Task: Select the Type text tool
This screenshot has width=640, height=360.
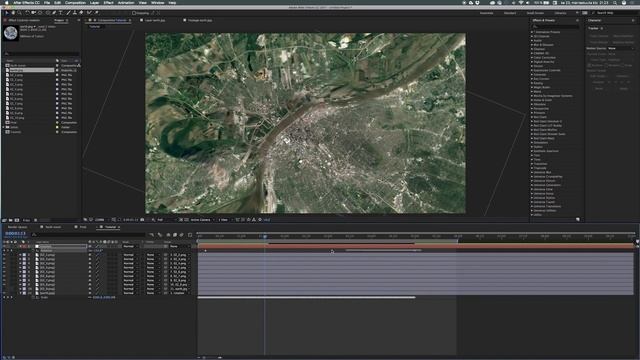Action: click(x=61, y=13)
